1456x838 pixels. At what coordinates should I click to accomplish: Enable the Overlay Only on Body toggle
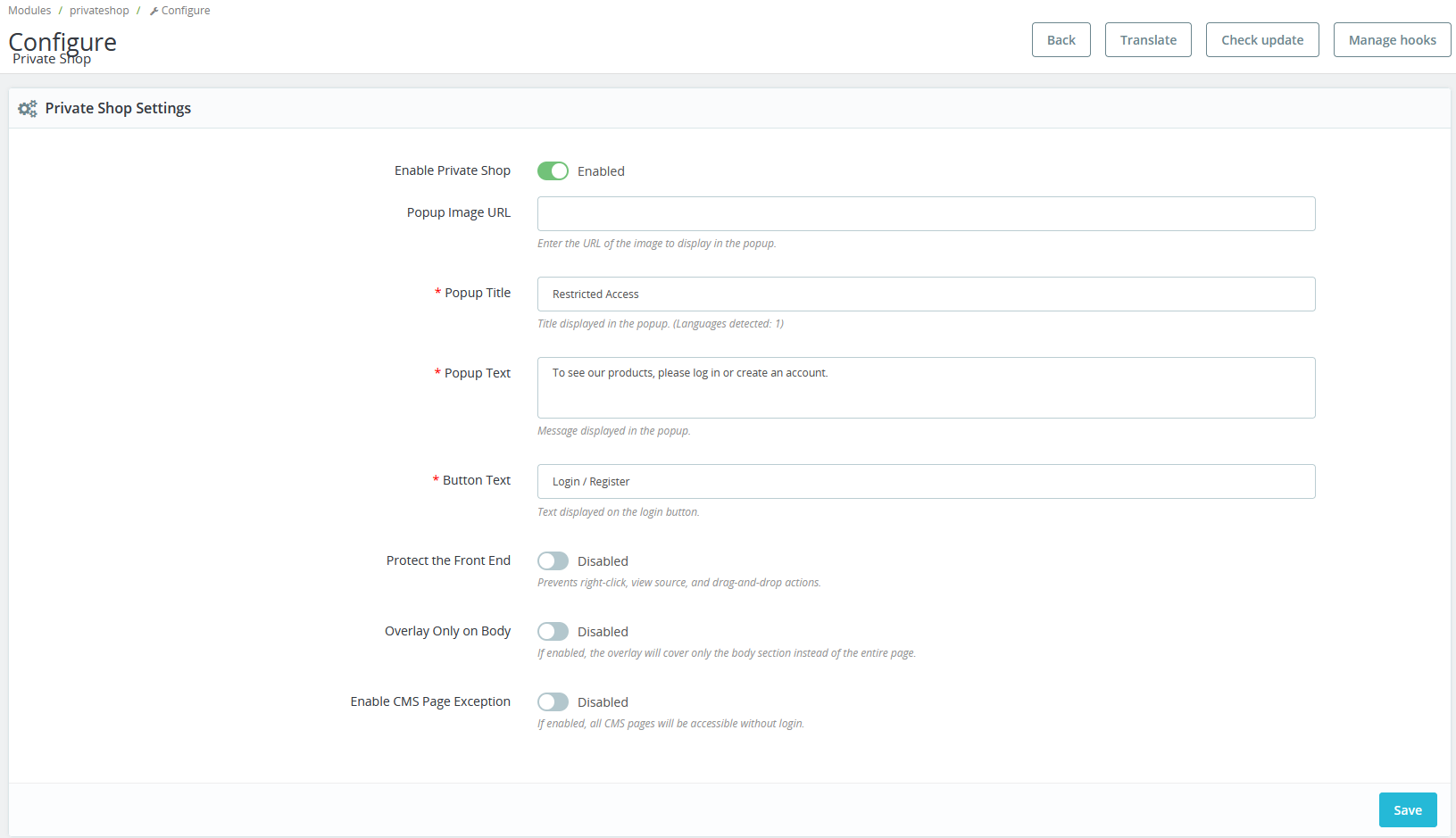click(553, 631)
